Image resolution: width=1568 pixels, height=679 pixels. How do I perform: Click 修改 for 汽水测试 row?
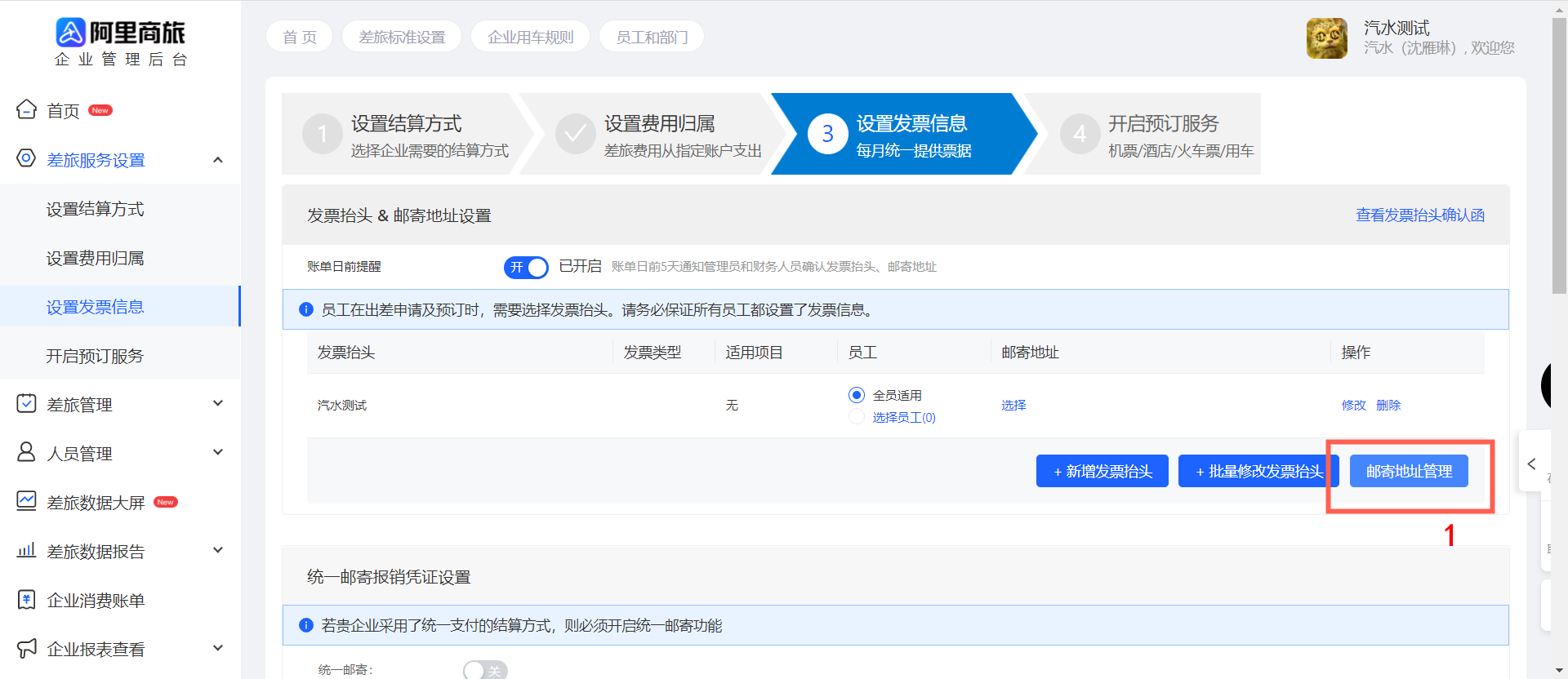(1354, 405)
